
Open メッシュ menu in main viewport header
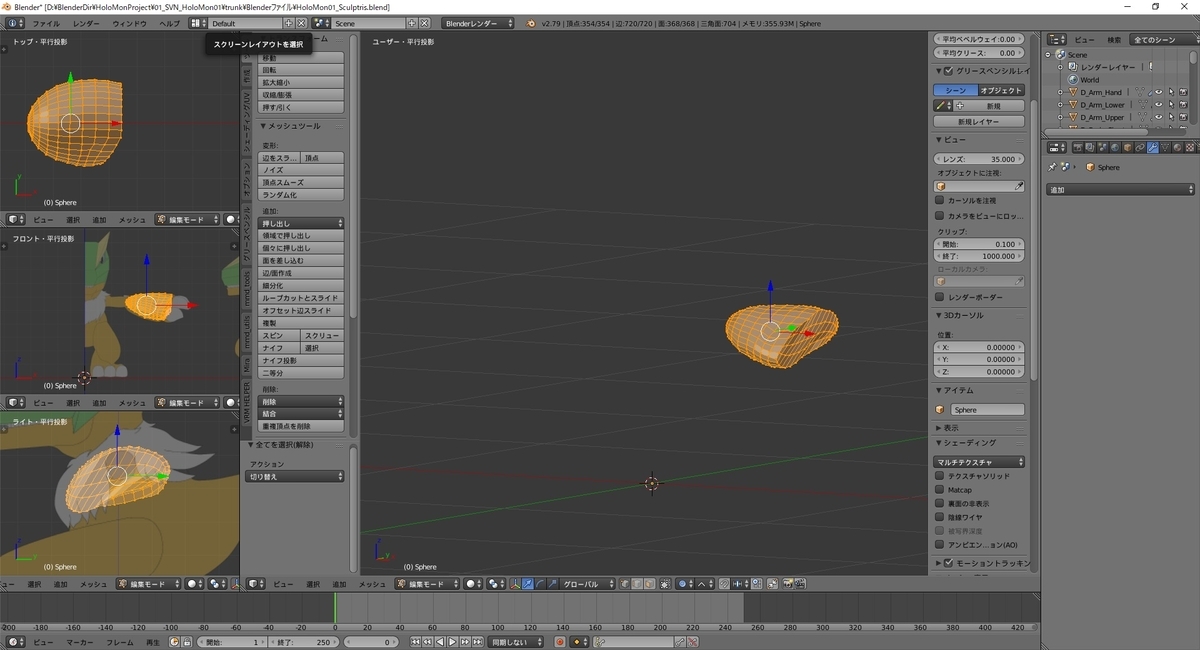click(x=372, y=583)
